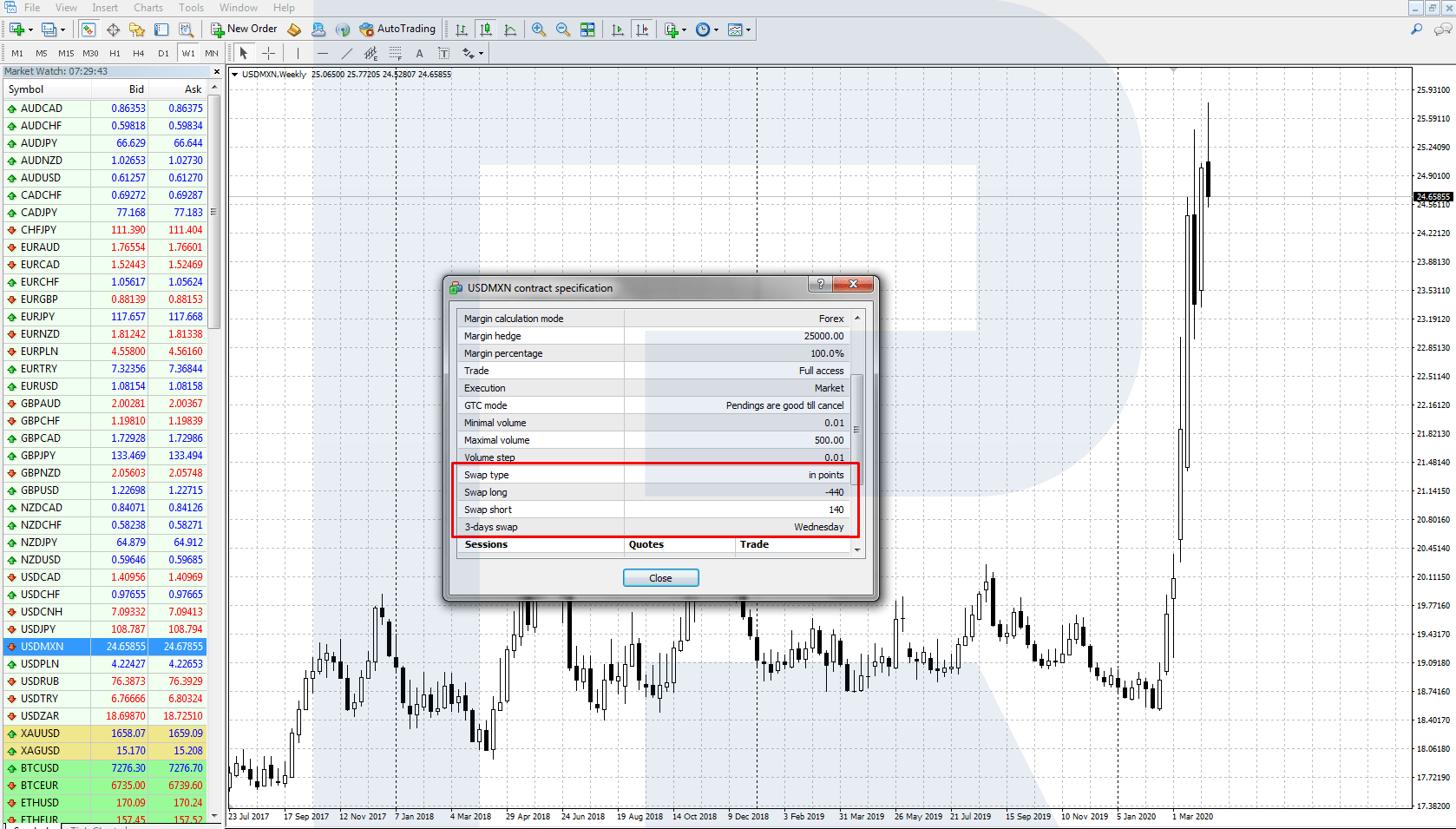Click the Zoom In magnifier icon
The image size is (1456, 829).
(539, 30)
